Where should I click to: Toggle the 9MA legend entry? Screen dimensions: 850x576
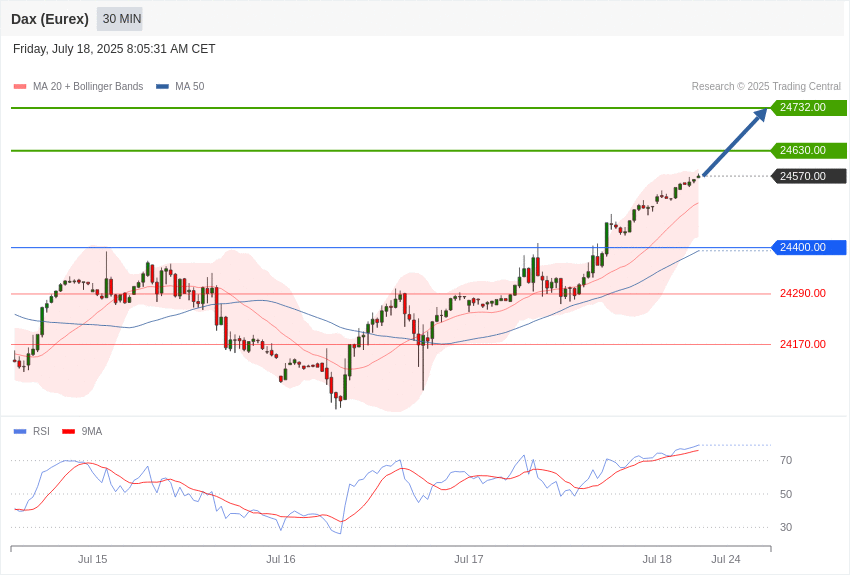point(82,431)
